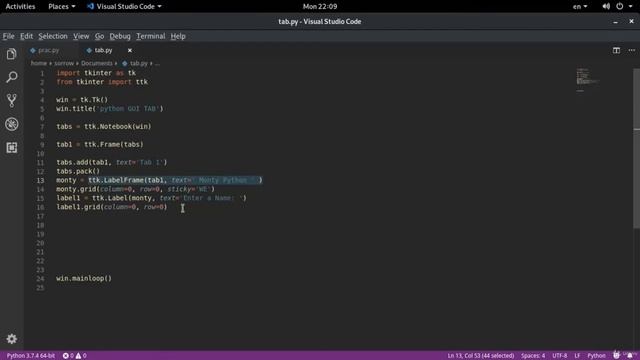Click the 'import tkinter as tk' line
The image size is (640, 360).
[x=96, y=73]
